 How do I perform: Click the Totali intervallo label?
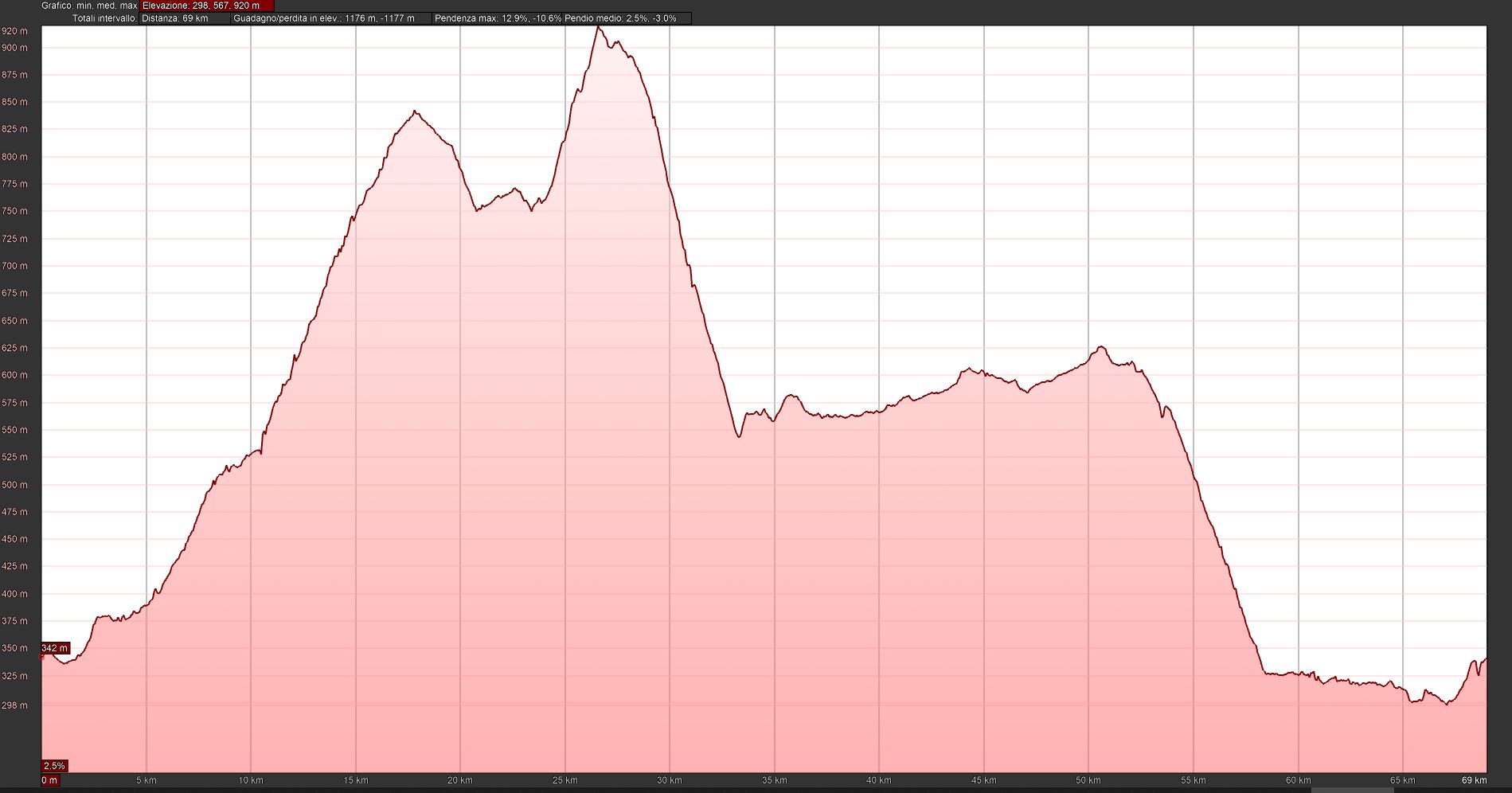point(104,18)
